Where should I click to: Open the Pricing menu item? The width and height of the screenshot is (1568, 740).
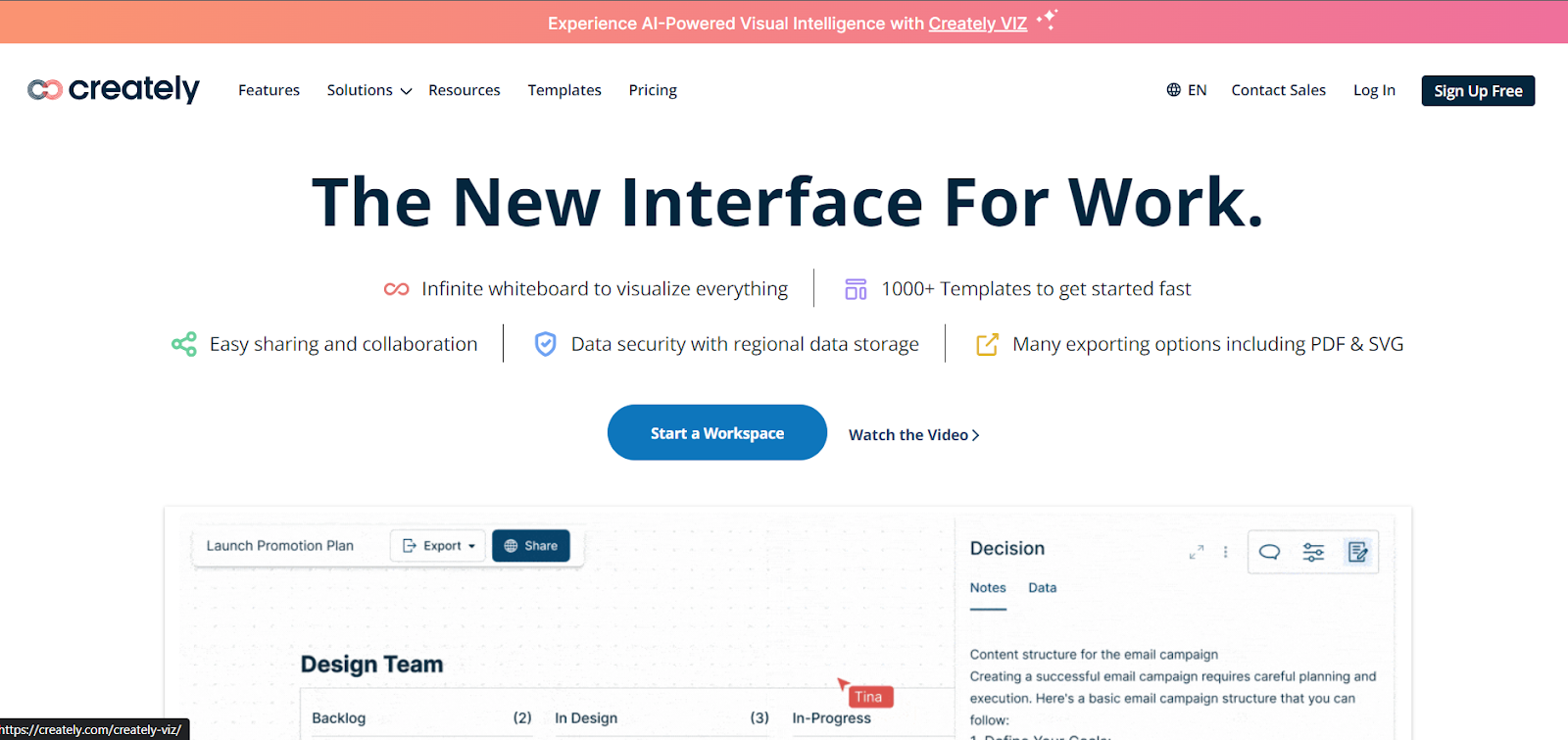[x=653, y=90]
